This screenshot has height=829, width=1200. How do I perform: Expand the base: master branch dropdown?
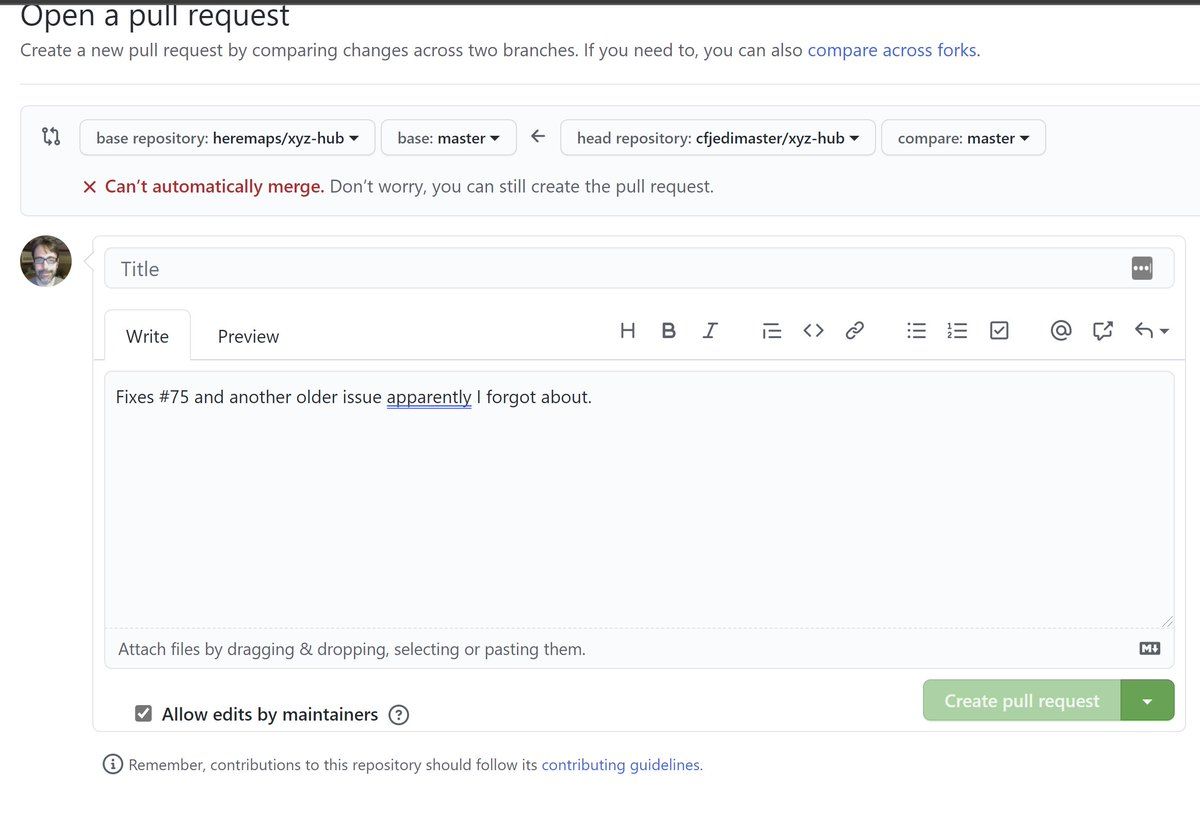448,138
